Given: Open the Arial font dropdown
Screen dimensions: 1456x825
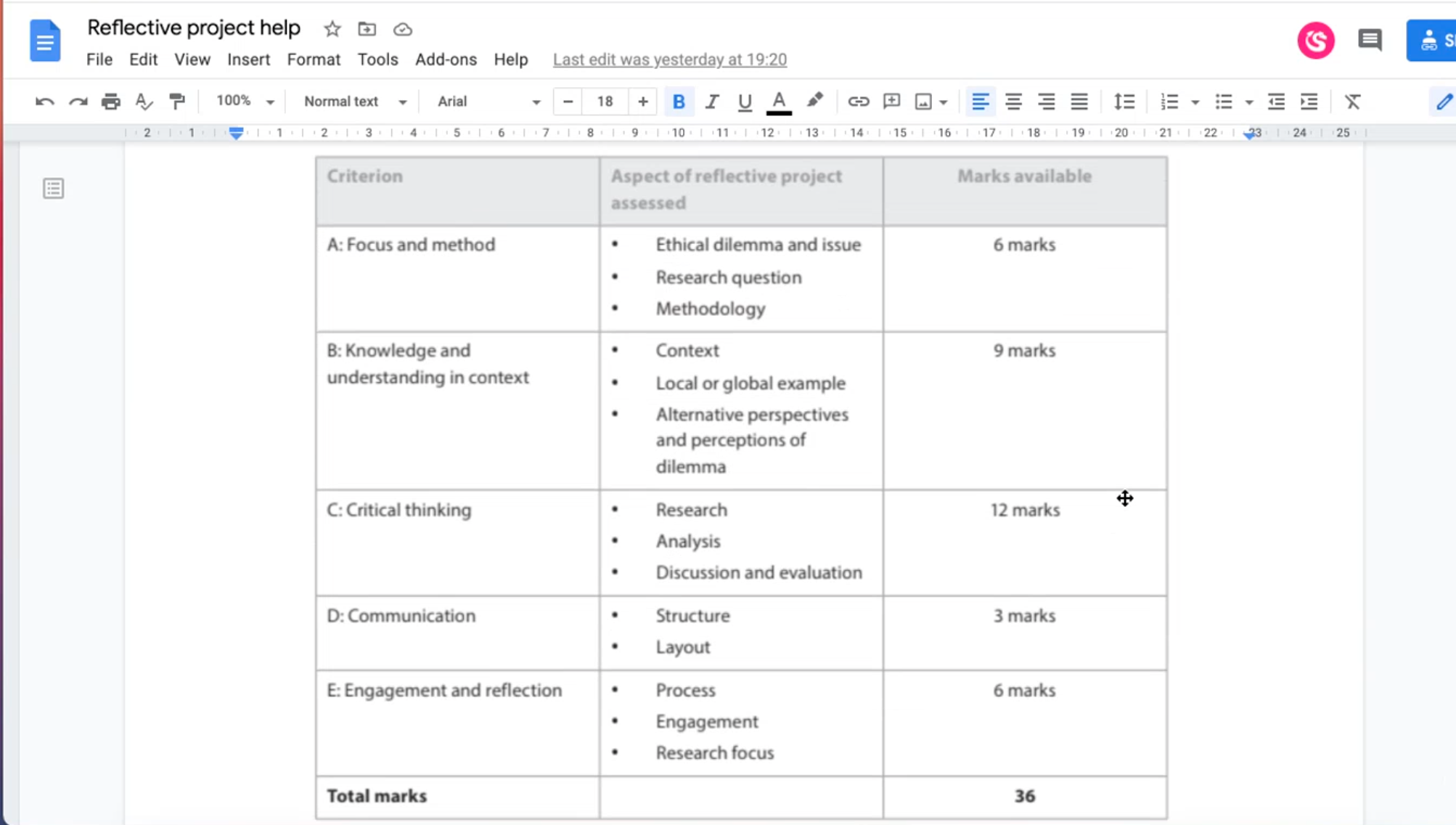Looking at the screenshot, I should click(488, 102).
